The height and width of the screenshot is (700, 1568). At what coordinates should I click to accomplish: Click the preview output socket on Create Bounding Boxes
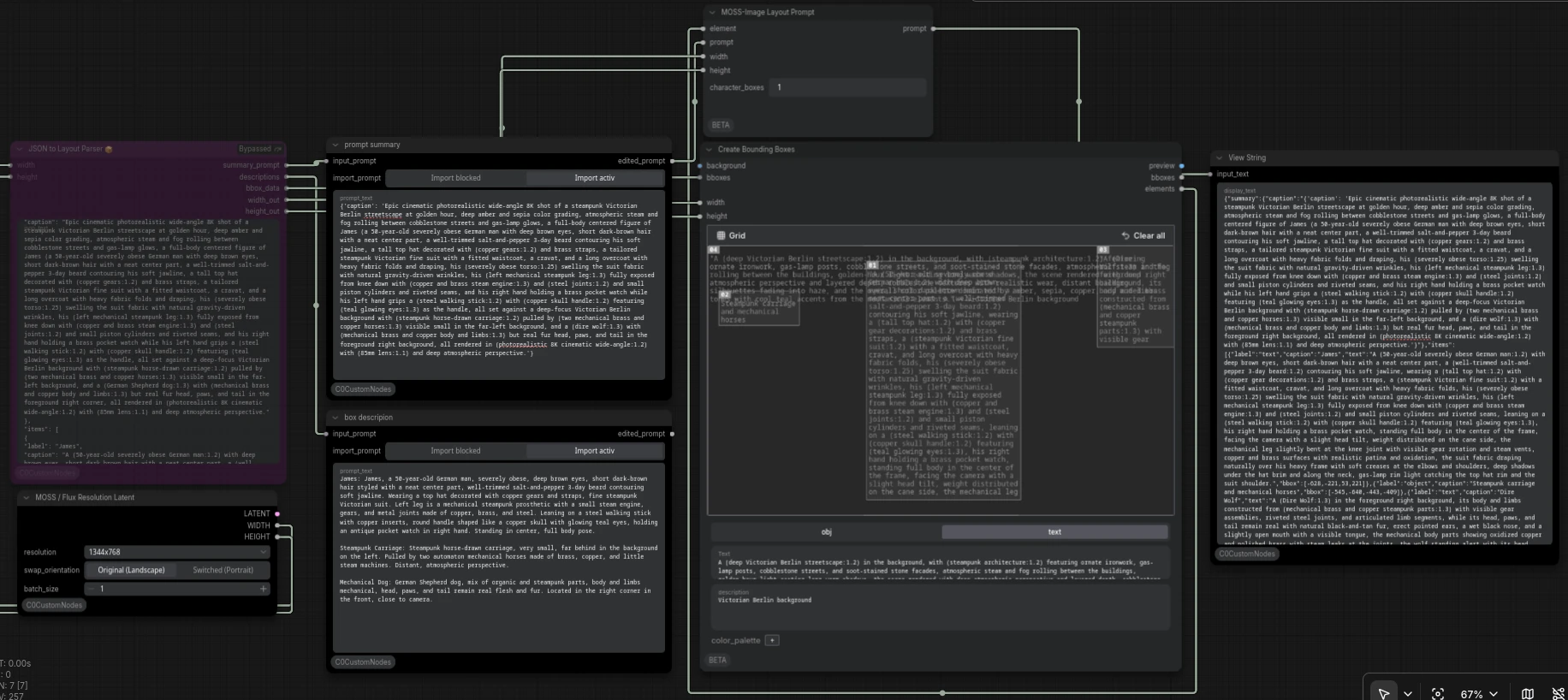coord(1182,166)
